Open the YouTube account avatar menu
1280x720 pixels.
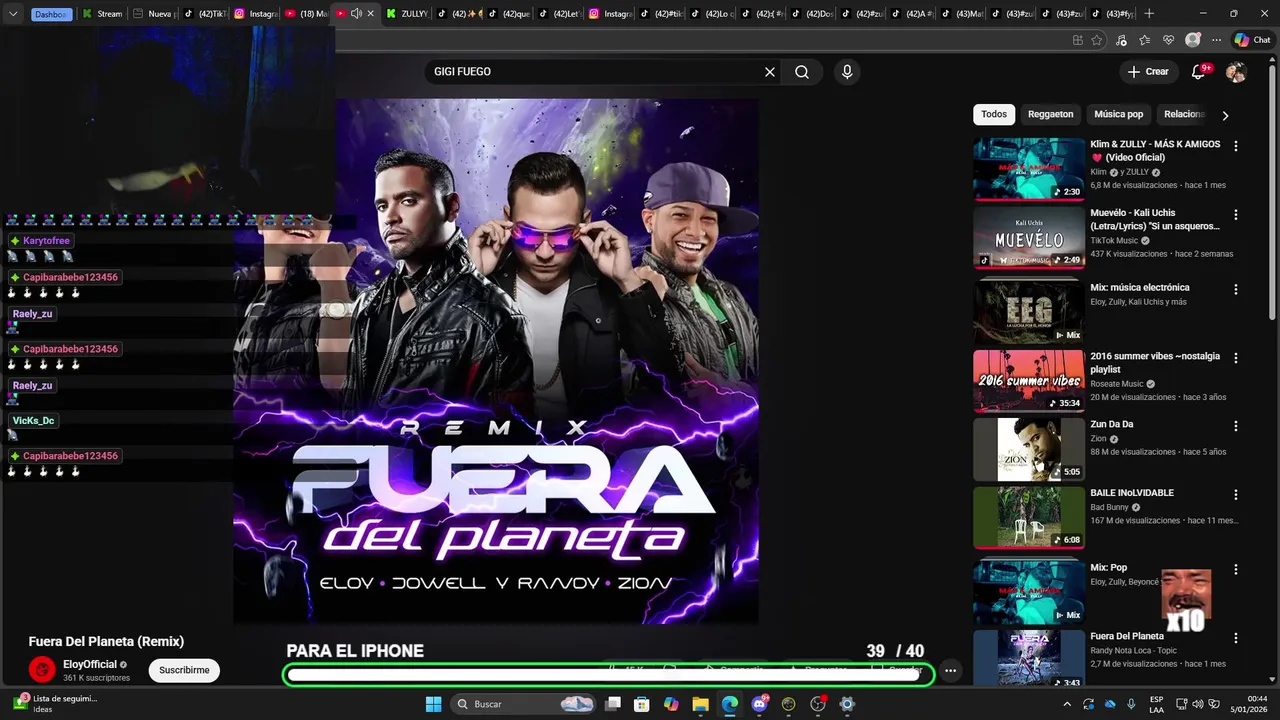coord(1236,72)
